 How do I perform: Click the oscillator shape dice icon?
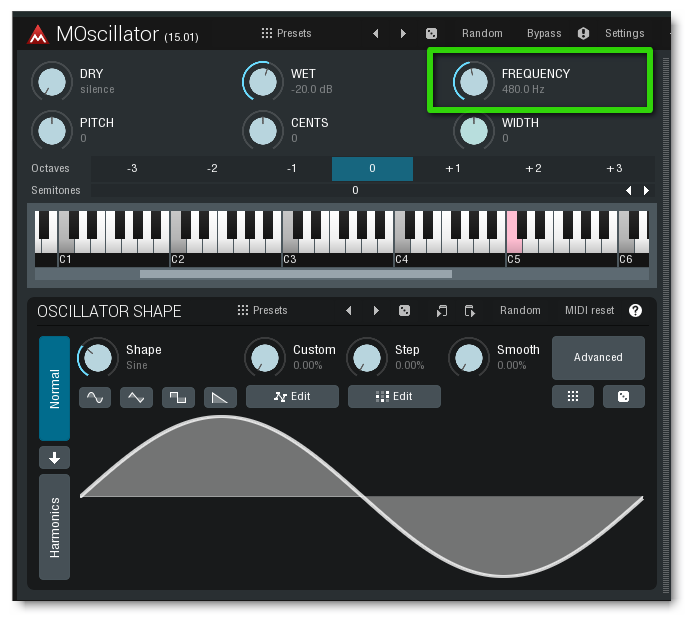click(x=404, y=311)
